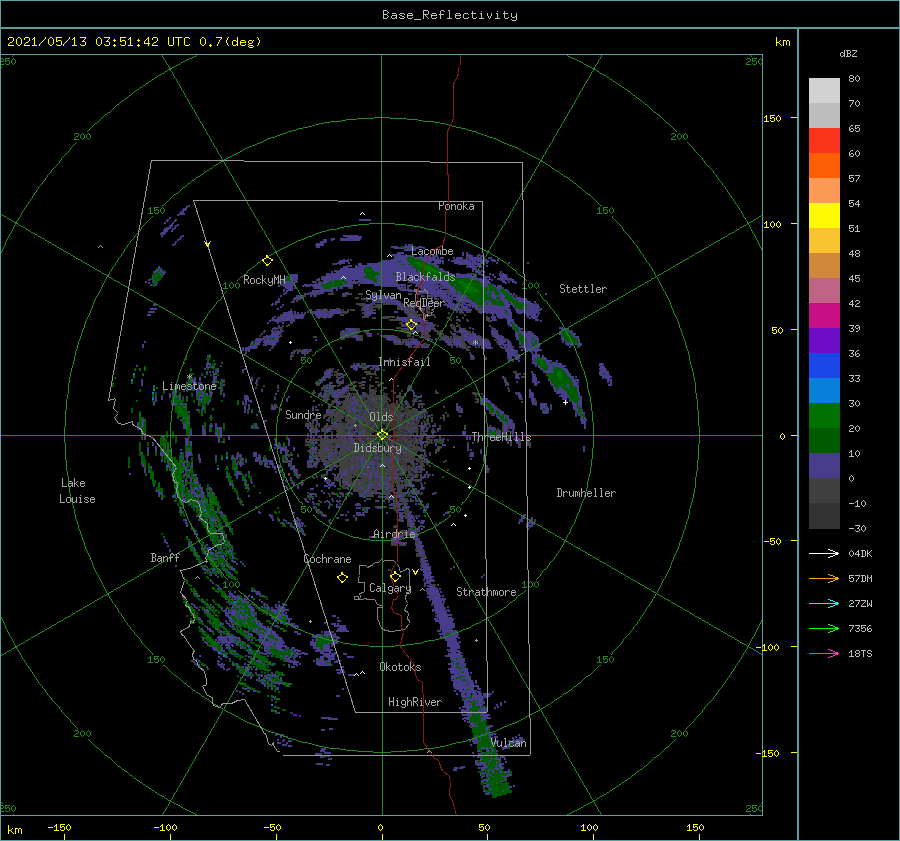
Task: Click the HighRiver city label
Action: (415, 702)
